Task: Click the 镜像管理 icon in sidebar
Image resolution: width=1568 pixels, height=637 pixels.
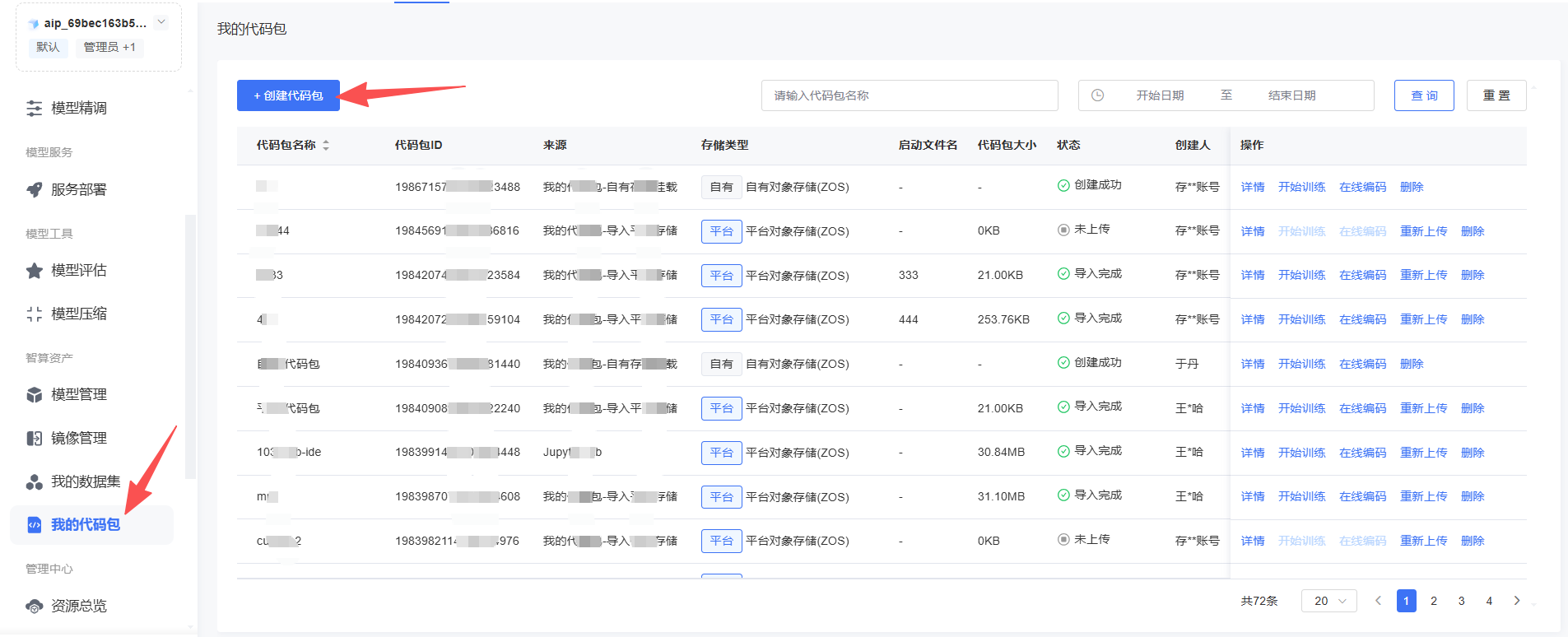Action: 34,438
